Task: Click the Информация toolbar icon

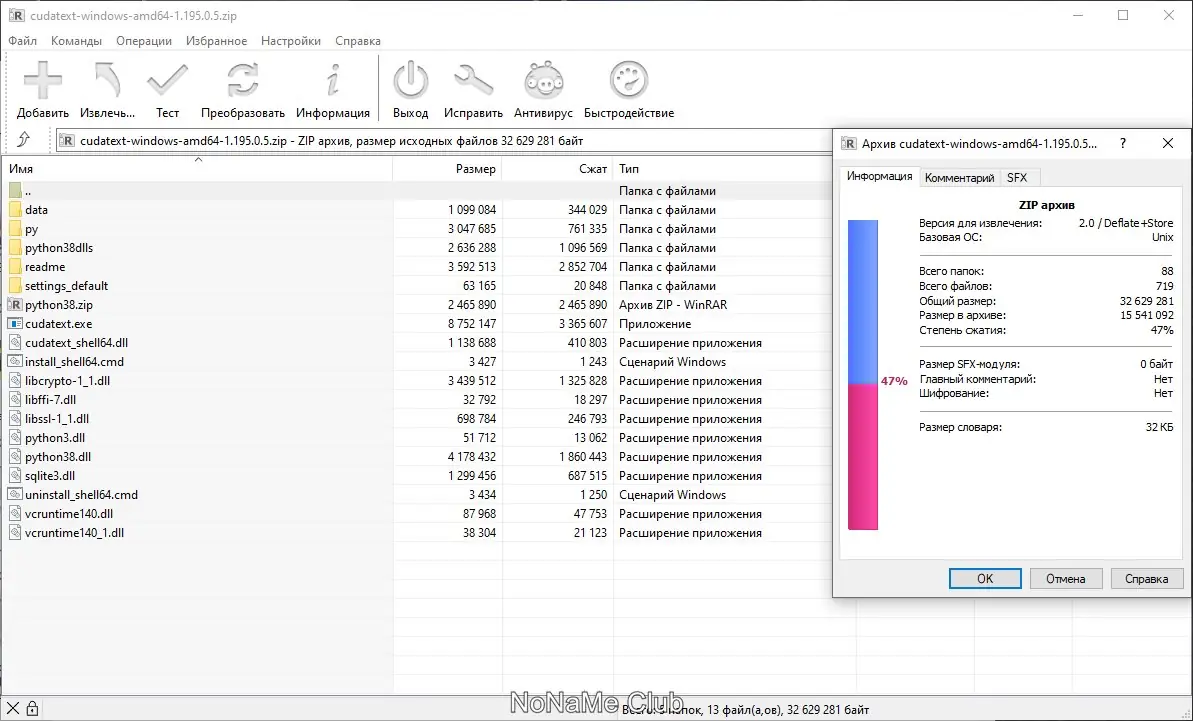Action: [333, 80]
